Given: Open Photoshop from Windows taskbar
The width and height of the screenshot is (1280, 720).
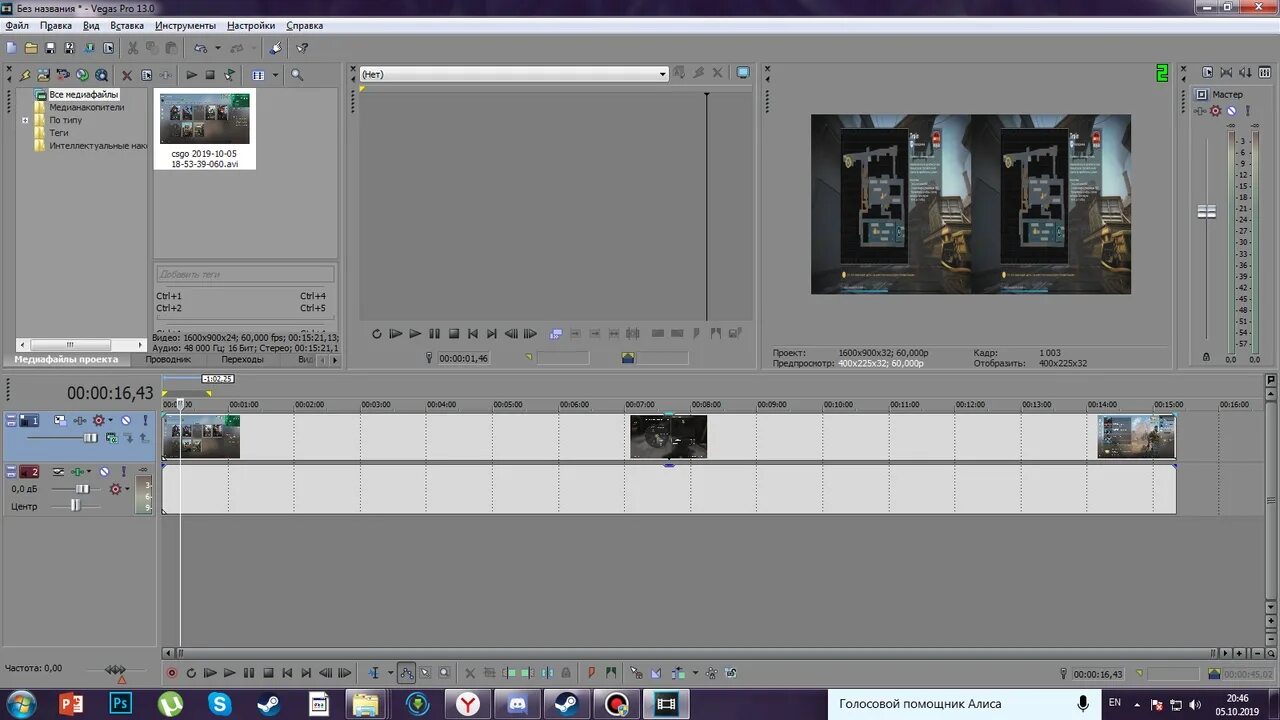Looking at the screenshot, I should point(121,704).
